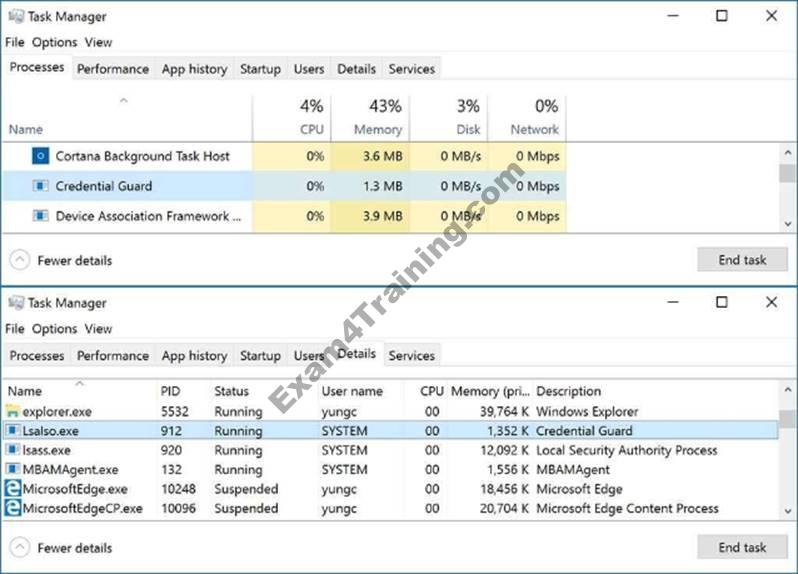Open Details tab in upper window

point(356,69)
